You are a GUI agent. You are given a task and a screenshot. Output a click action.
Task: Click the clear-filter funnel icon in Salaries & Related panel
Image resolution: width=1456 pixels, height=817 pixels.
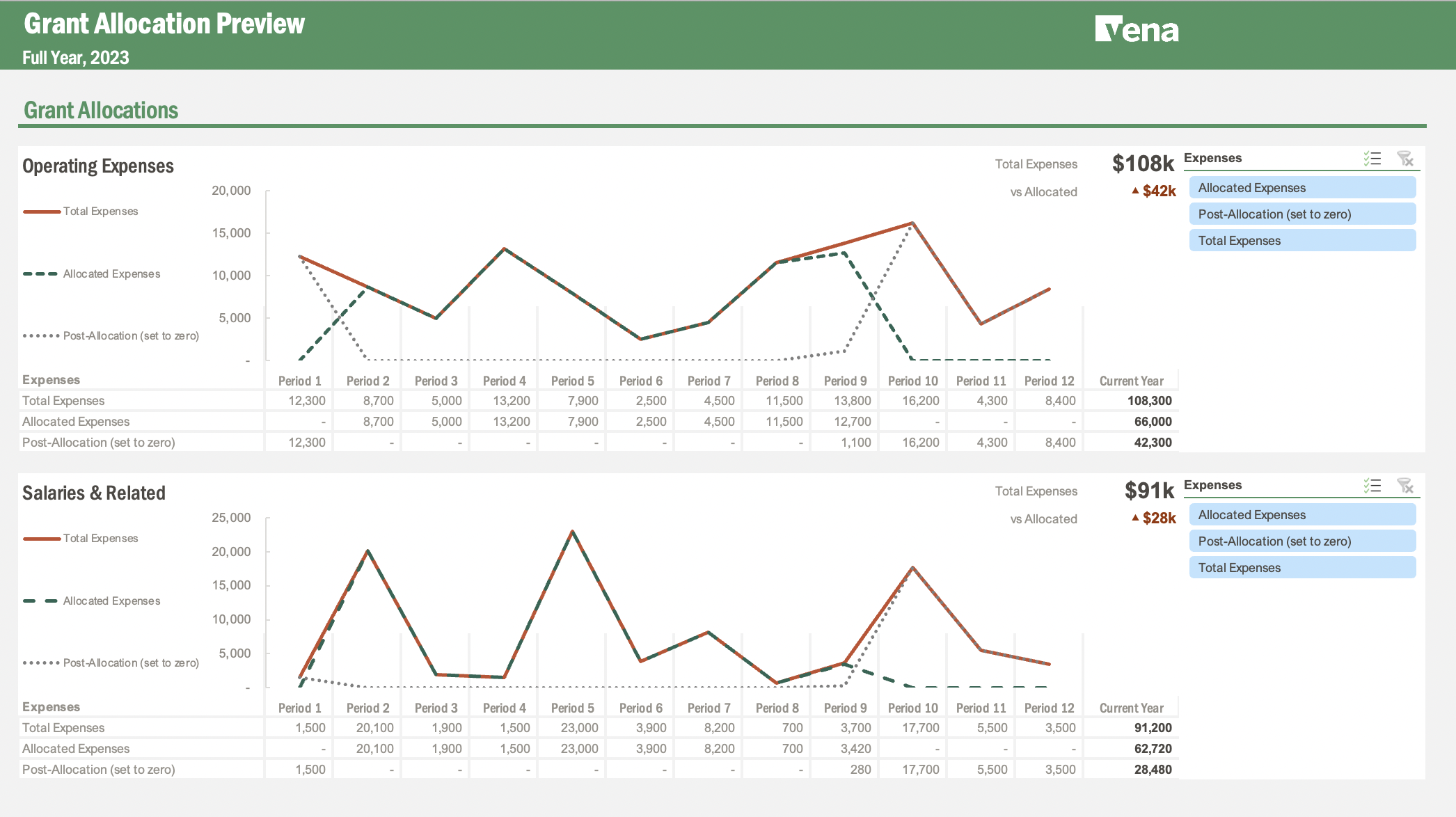tap(1406, 486)
